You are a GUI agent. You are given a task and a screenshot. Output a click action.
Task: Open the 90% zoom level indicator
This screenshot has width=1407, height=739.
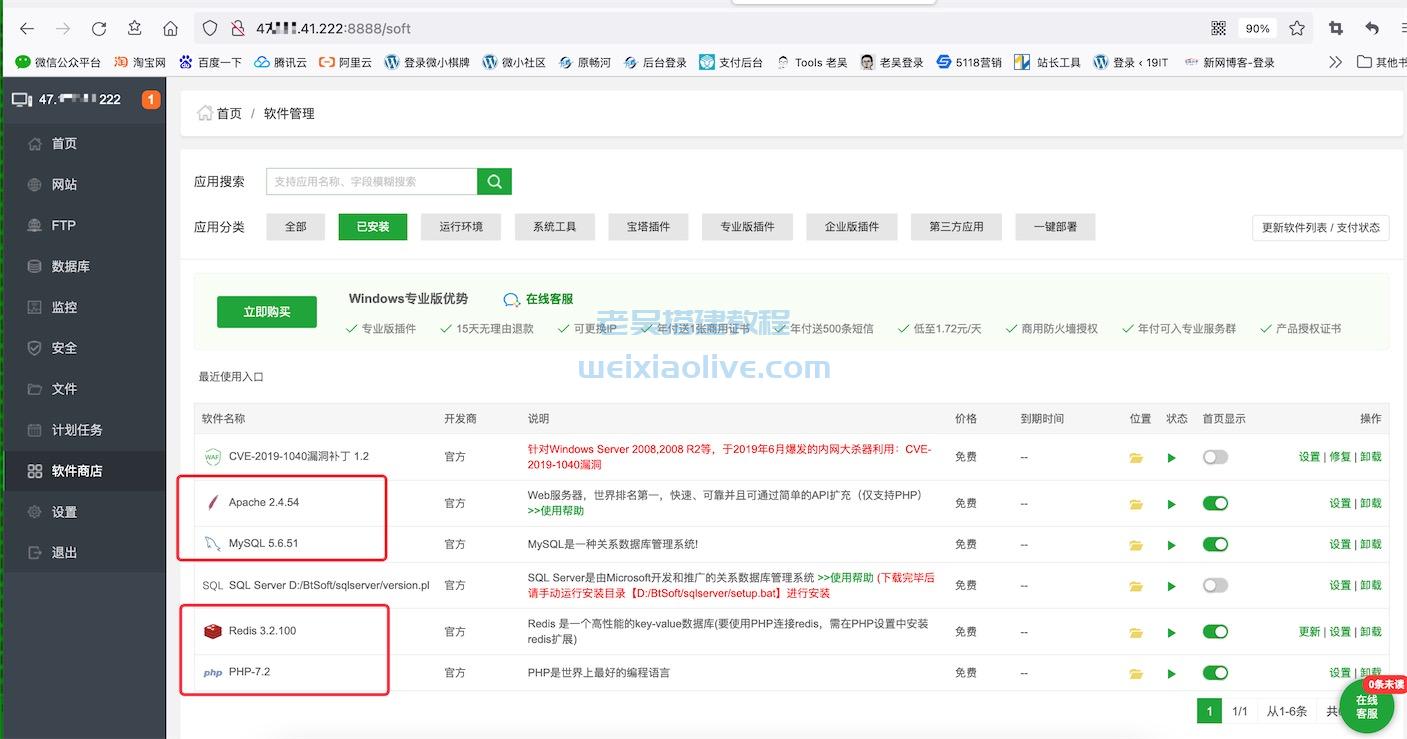point(1257,29)
